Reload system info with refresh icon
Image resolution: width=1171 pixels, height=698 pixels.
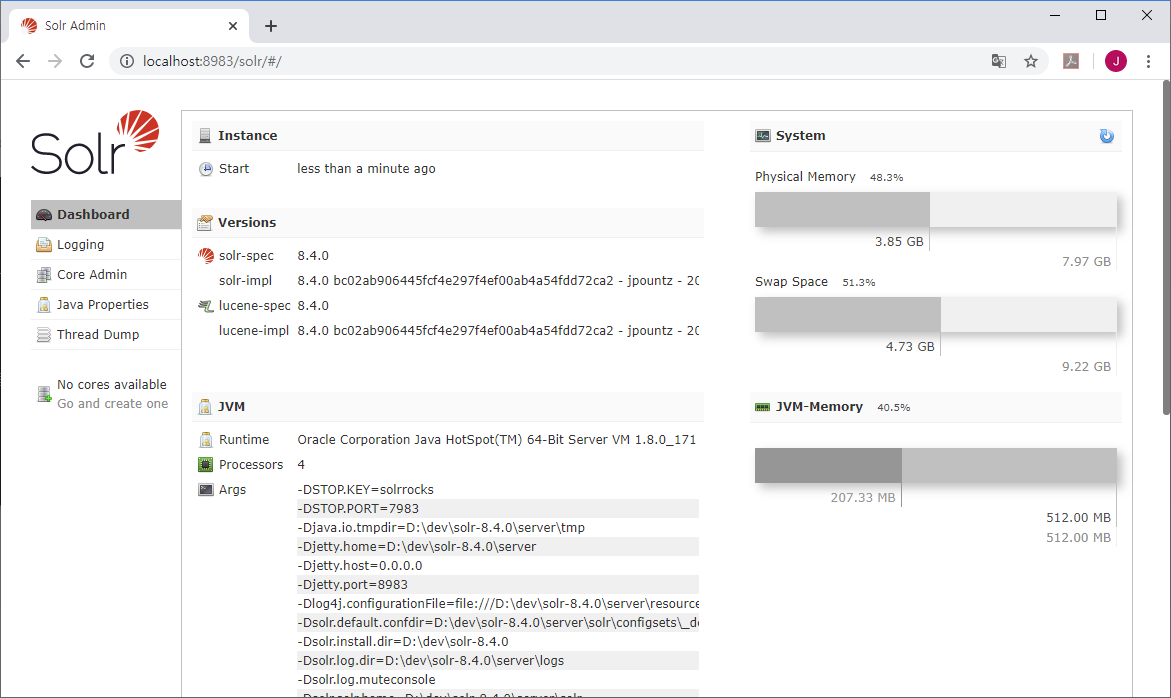click(x=1107, y=136)
